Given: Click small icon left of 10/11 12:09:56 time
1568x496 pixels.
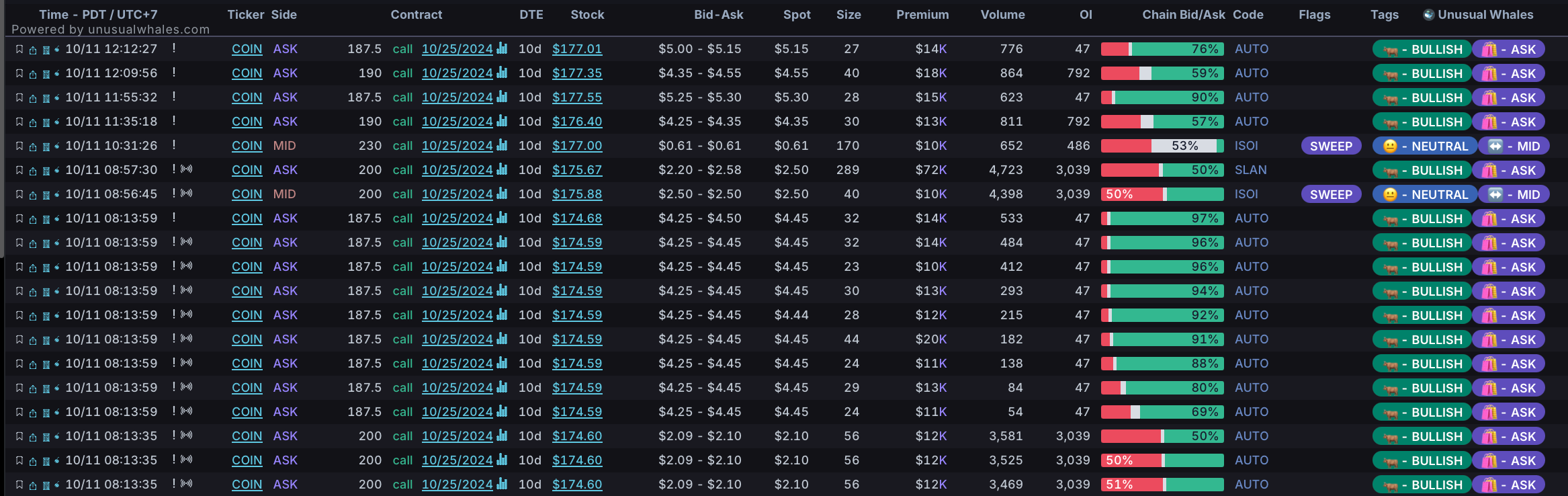Looking at the screenshot, I should (57, 73).
